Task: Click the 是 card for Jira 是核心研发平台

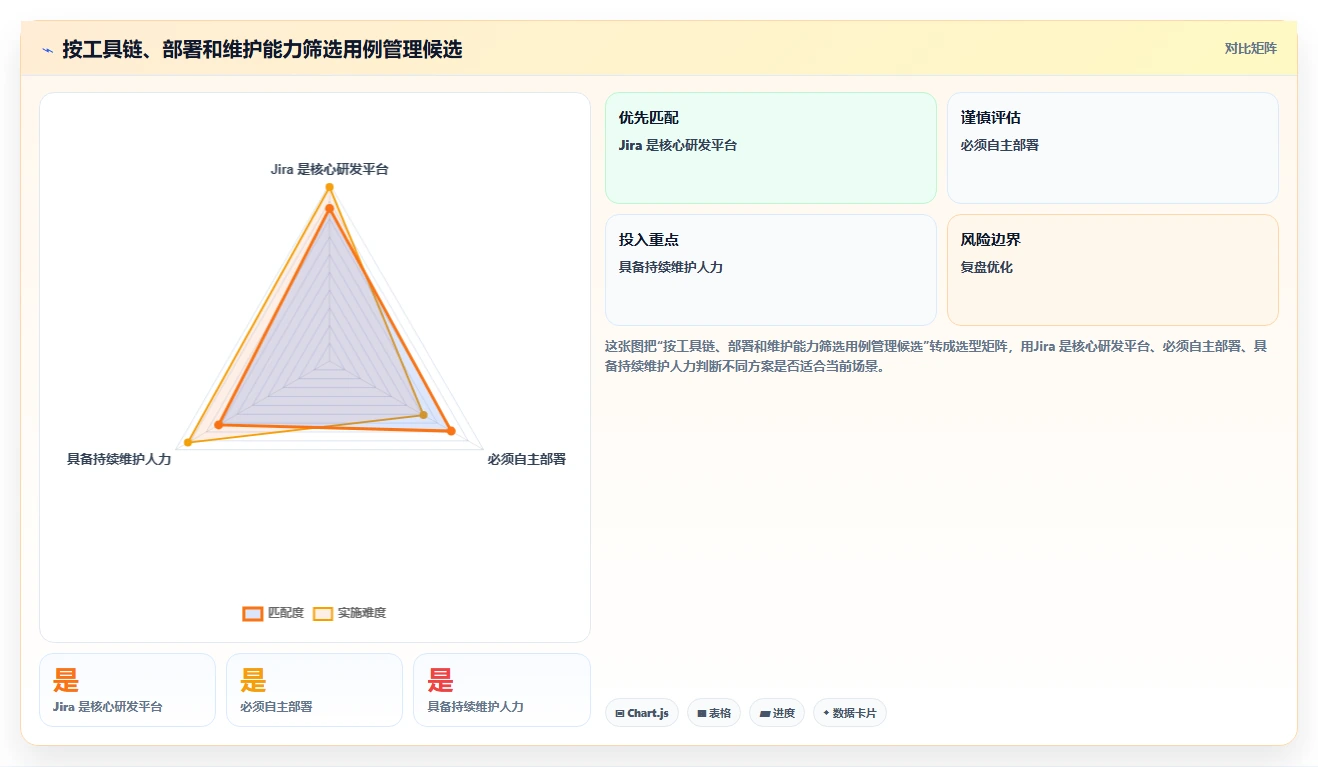Action: [127, 690]
